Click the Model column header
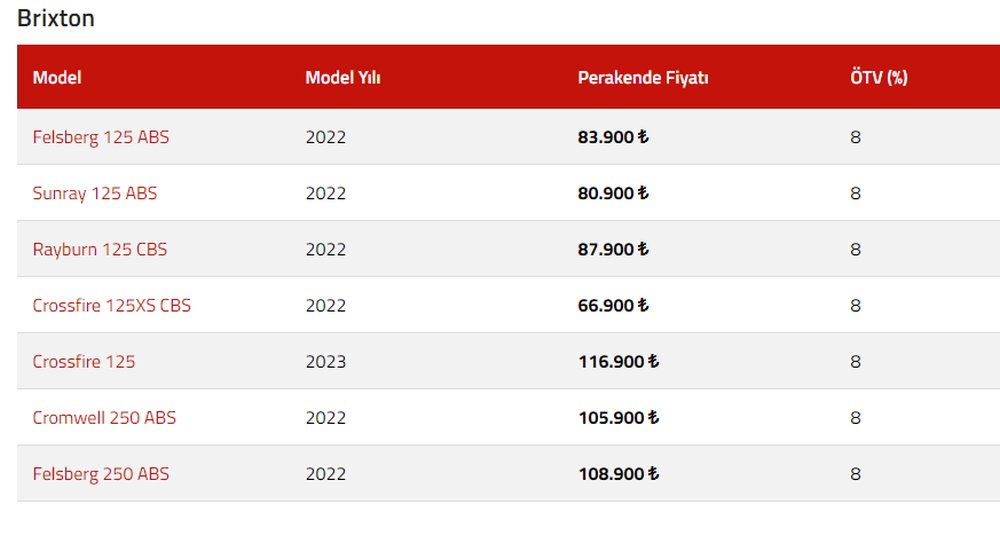The width and height of the screenshot is (1000, 536). [x=57, y=77]
